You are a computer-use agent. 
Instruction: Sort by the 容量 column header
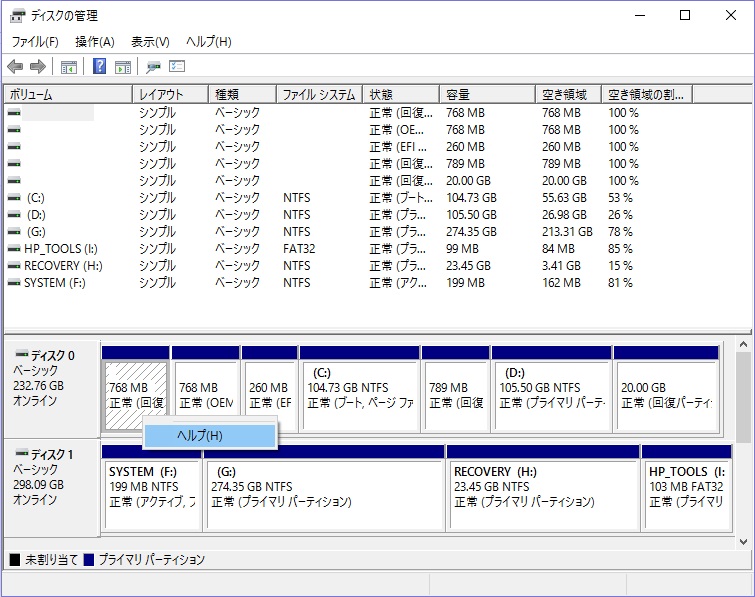pyautogui.click(x=487, y=94)
